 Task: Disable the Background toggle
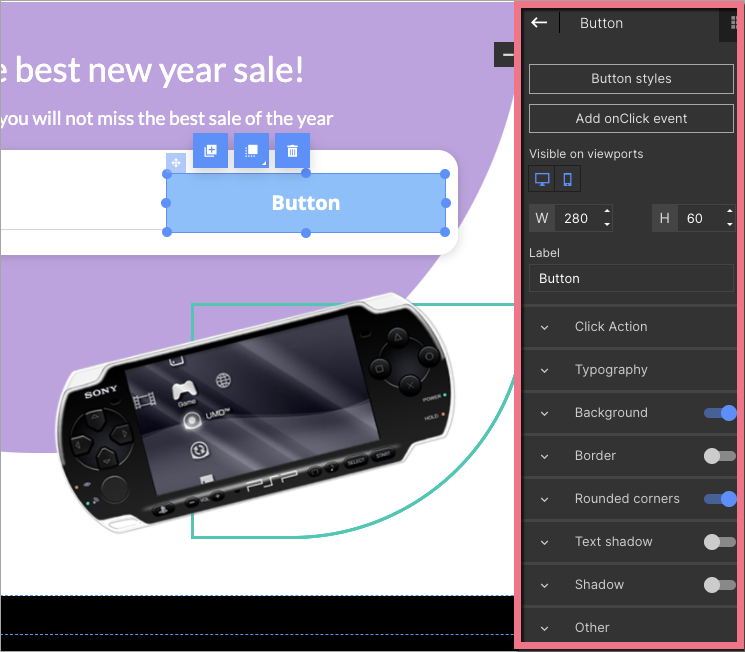coord(720,413)
